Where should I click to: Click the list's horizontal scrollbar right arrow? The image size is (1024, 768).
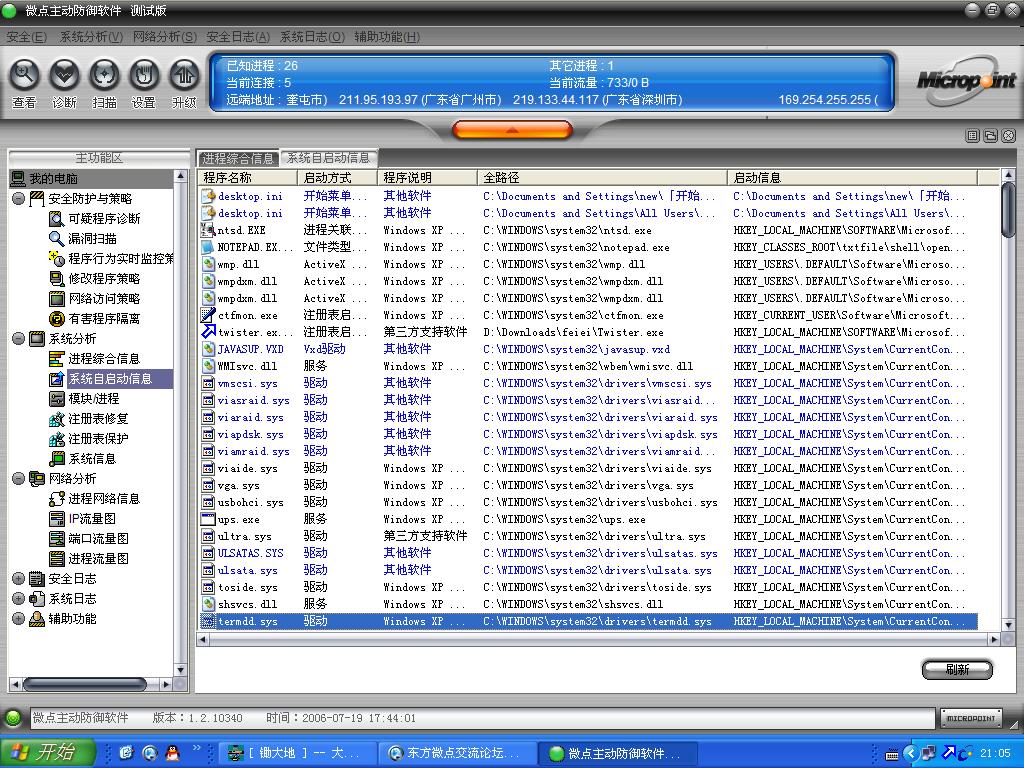[x=994, y=639]
